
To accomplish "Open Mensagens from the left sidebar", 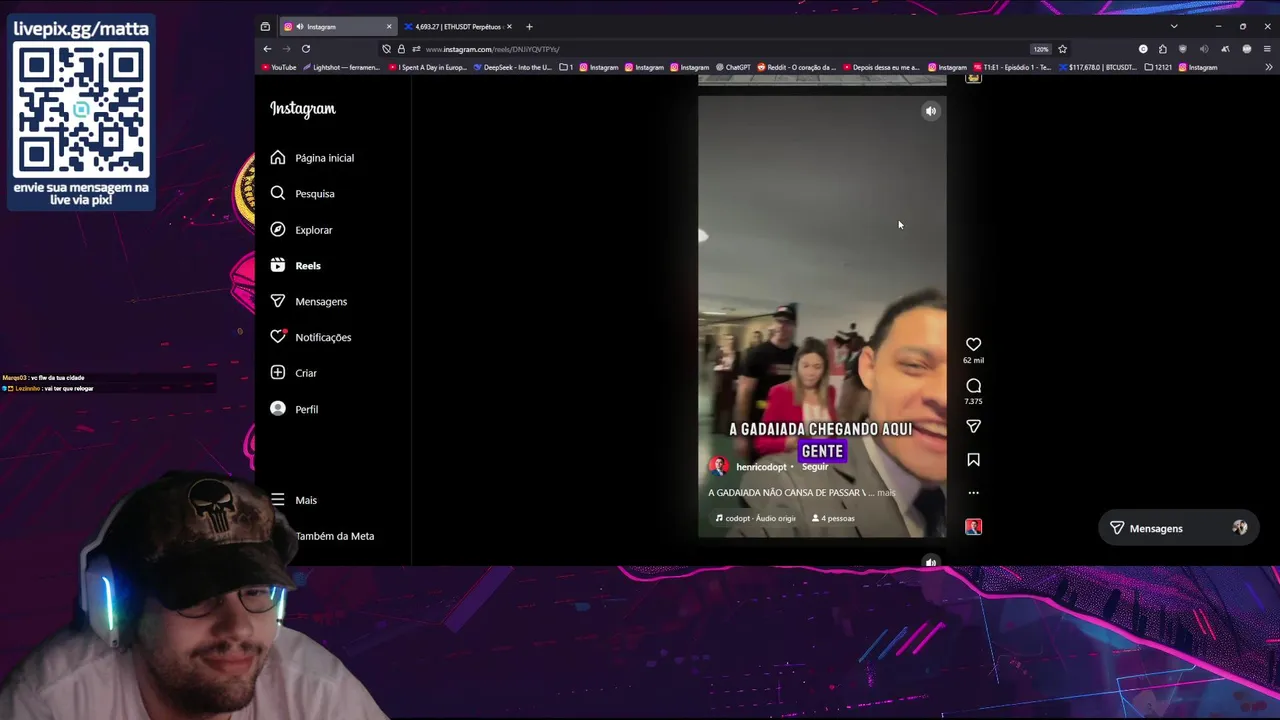I will [x=308, y=302].
